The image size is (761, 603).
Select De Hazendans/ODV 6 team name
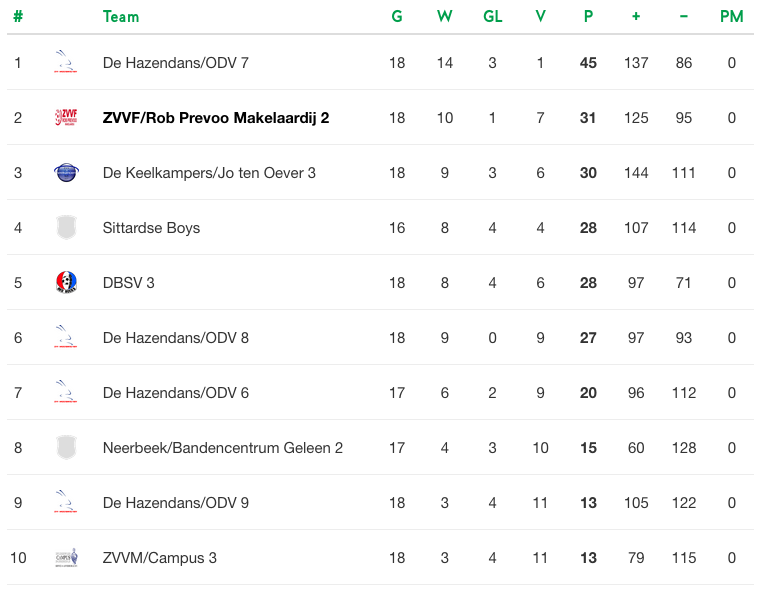(x=176, y=393)
